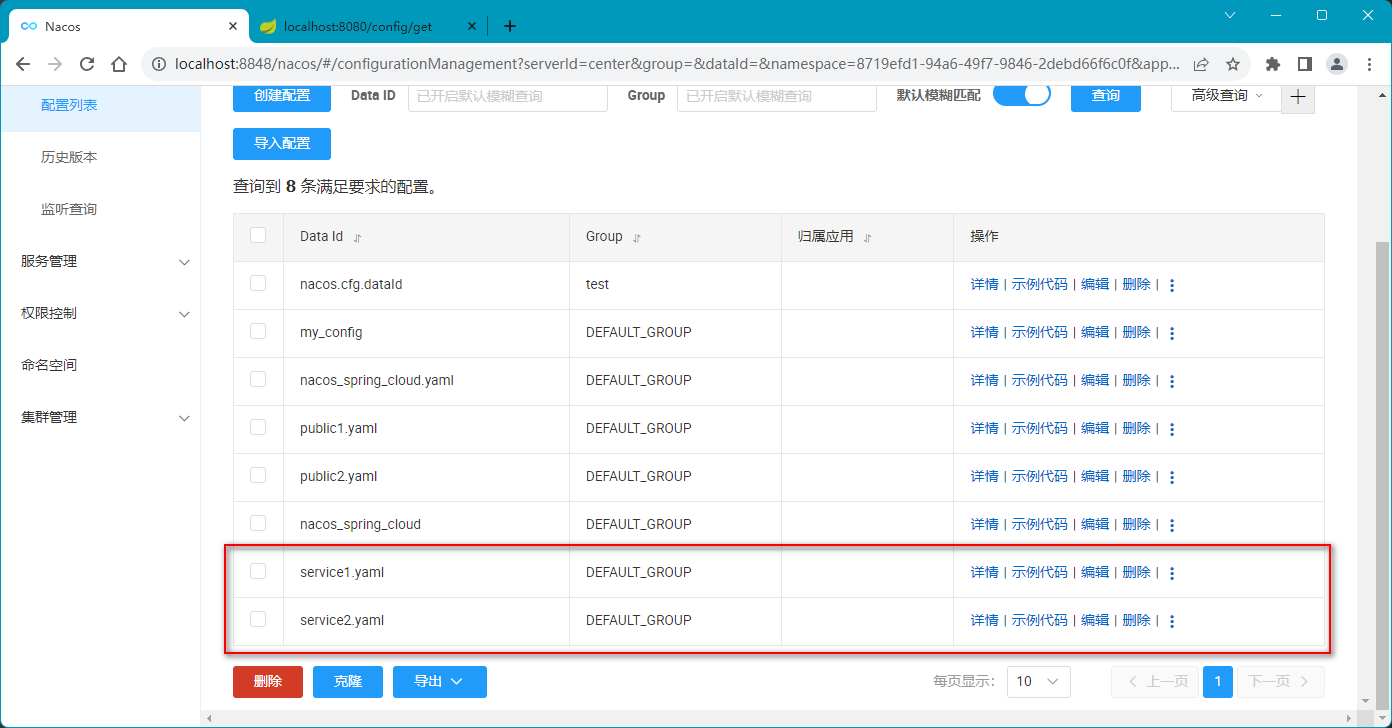This screenshot has width=1392, height=728.
Task: View site information icon in address bar
Action: click(158, 64)
